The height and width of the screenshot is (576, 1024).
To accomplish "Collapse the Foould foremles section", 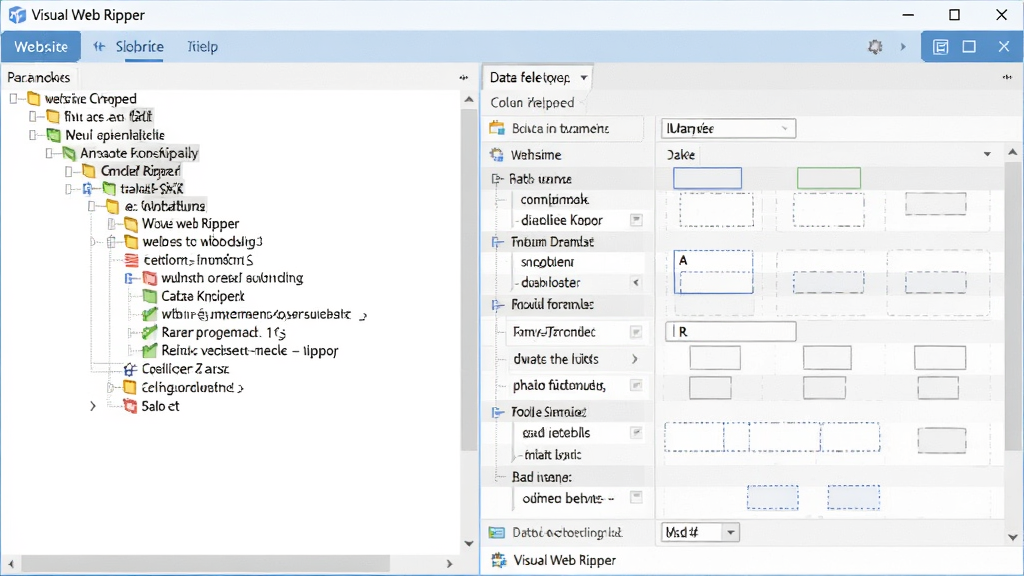I will pyautogui.click(x=497, y=305).
